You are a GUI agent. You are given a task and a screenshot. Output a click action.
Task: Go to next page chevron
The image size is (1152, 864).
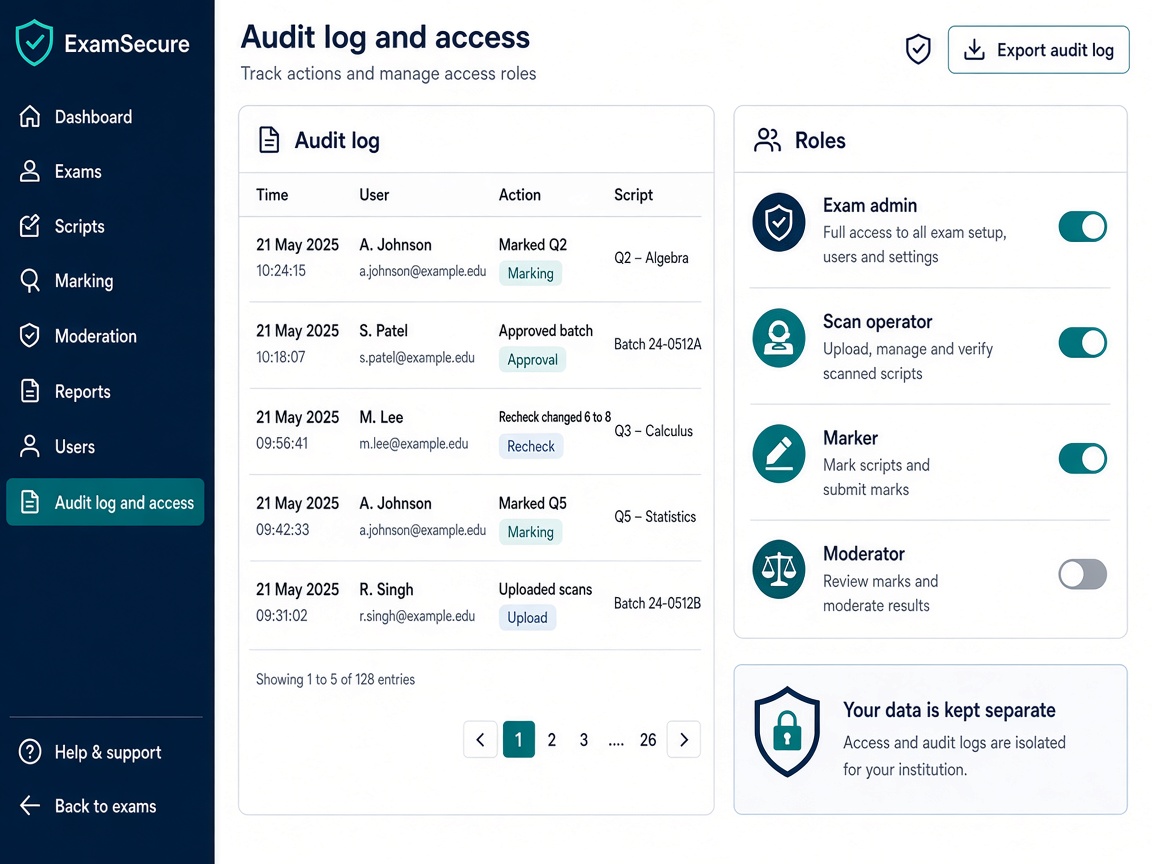683,739
